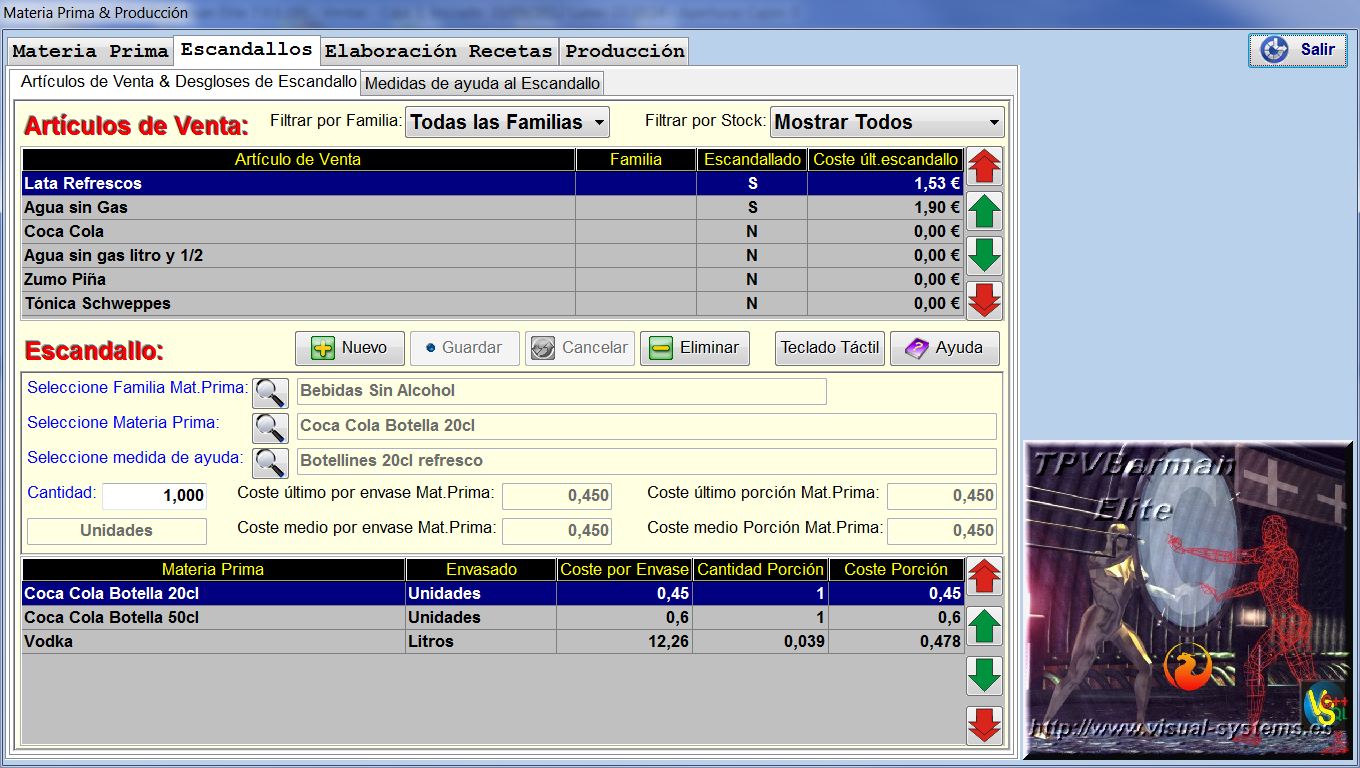Open the Materia Prima tab
This screenshot has height=768, width=1360.
tap(90, 51)
